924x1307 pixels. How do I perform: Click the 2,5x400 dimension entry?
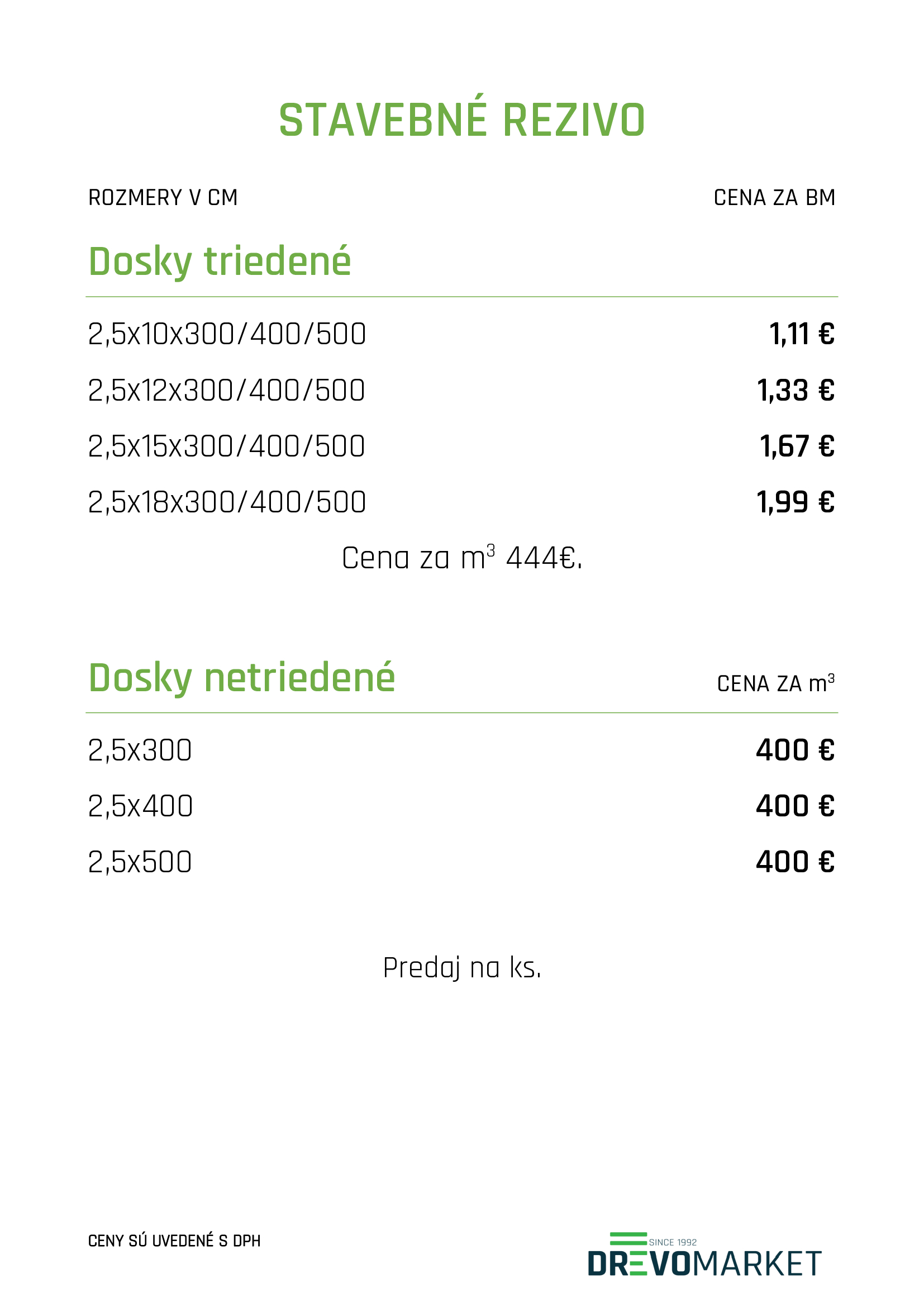pos(141,806)
